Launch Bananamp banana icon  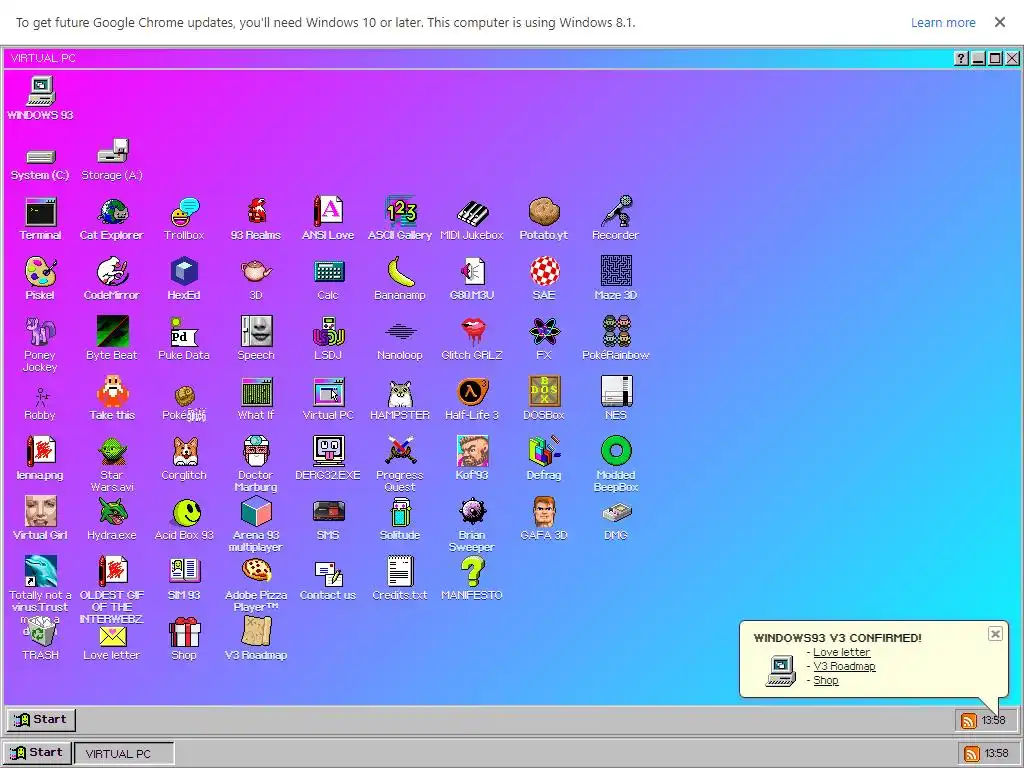400,279
